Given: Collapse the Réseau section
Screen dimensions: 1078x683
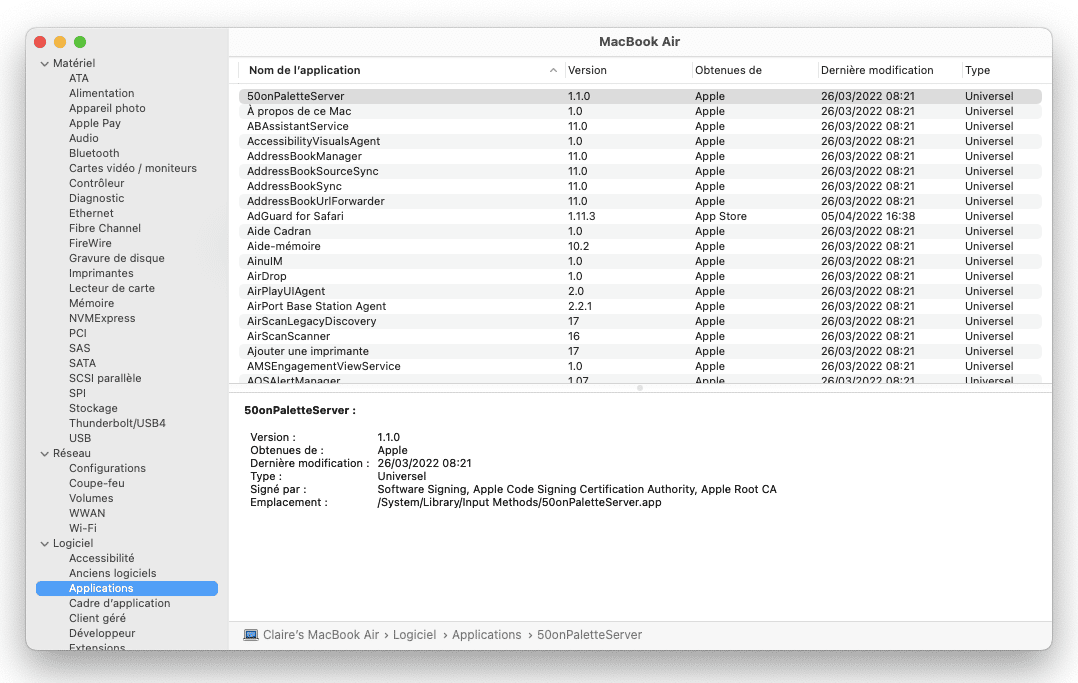Looking at the screenshot, I should pyautogui.click(x=44, y=454).
